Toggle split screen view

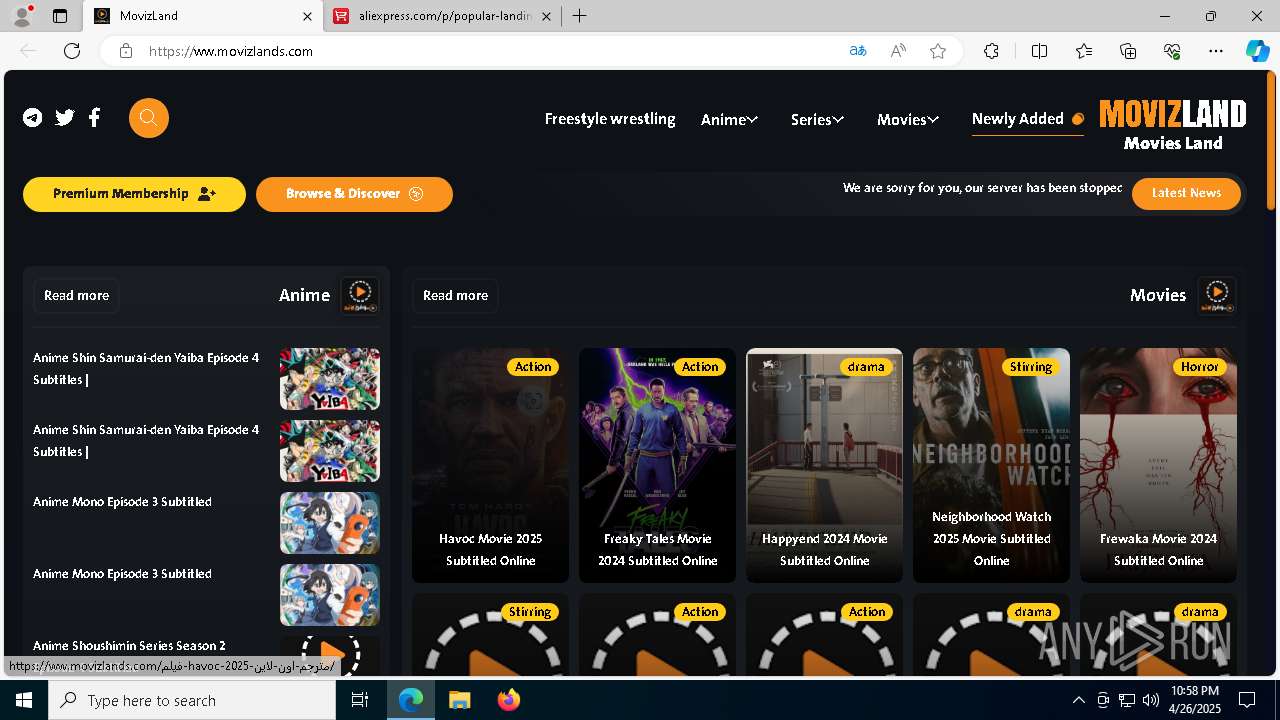tap(1039, 51)
